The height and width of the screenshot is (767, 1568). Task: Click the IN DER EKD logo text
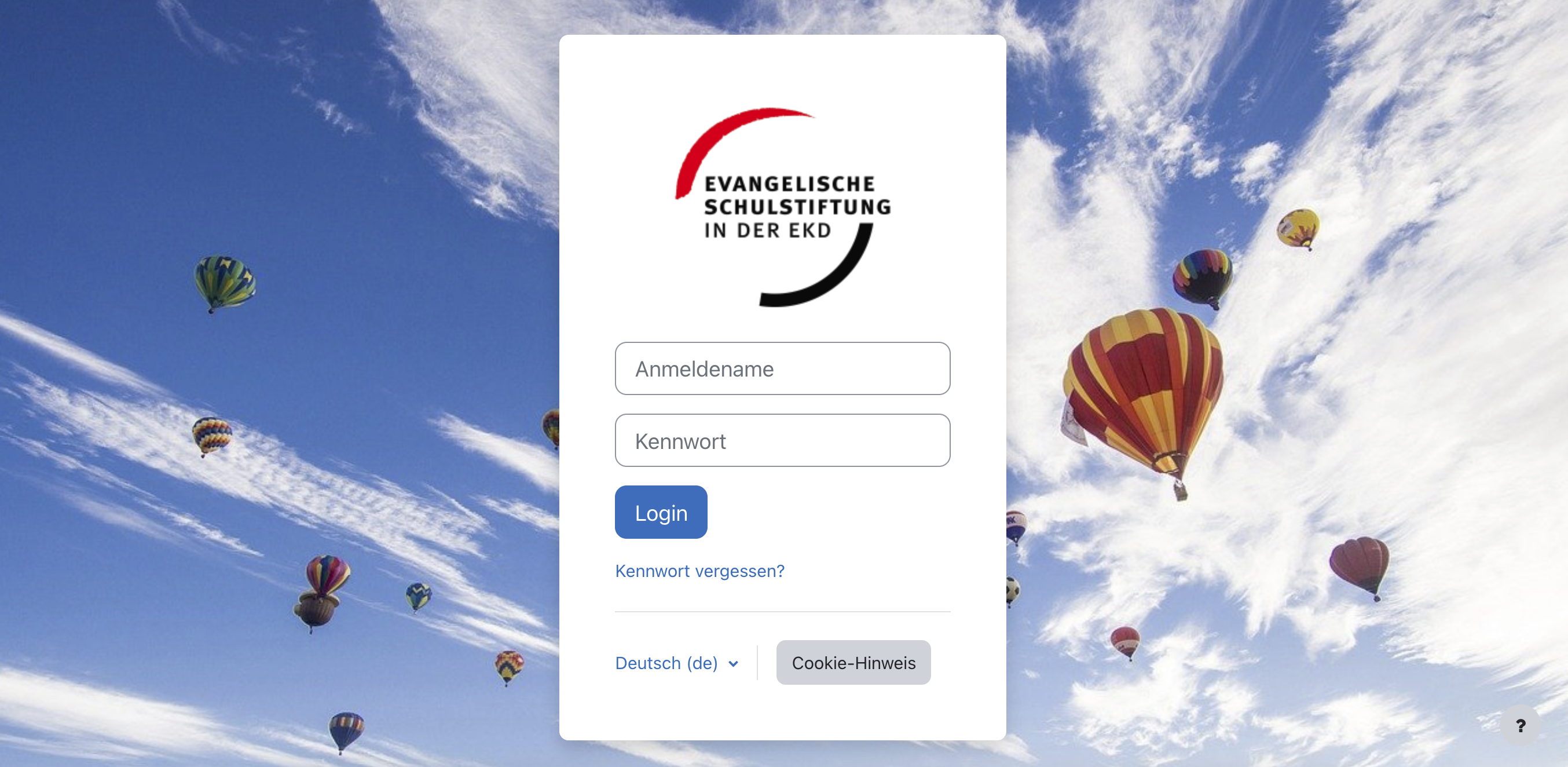pos(768,231)
